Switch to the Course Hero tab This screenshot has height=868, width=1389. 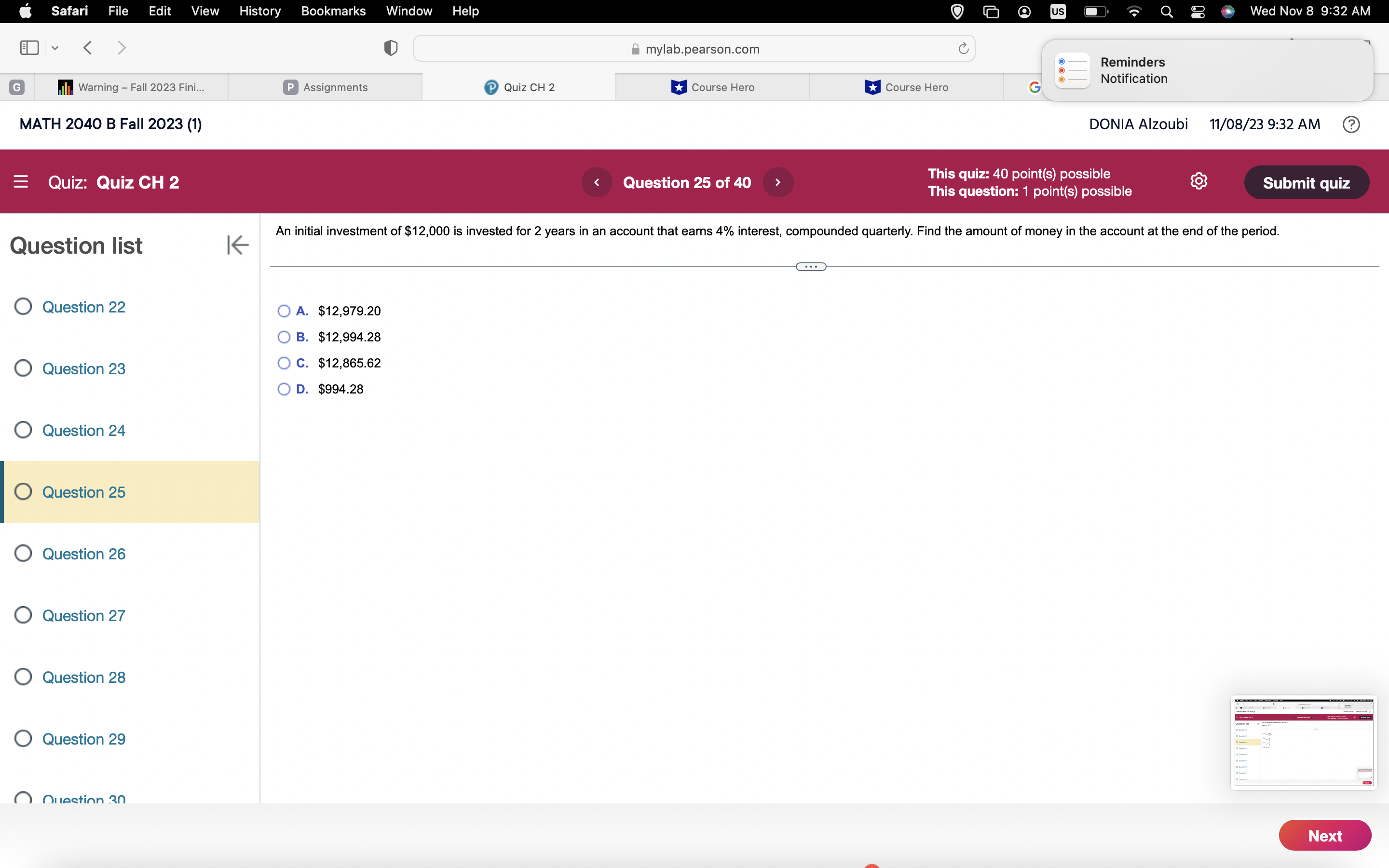click(x=713, y=87)
